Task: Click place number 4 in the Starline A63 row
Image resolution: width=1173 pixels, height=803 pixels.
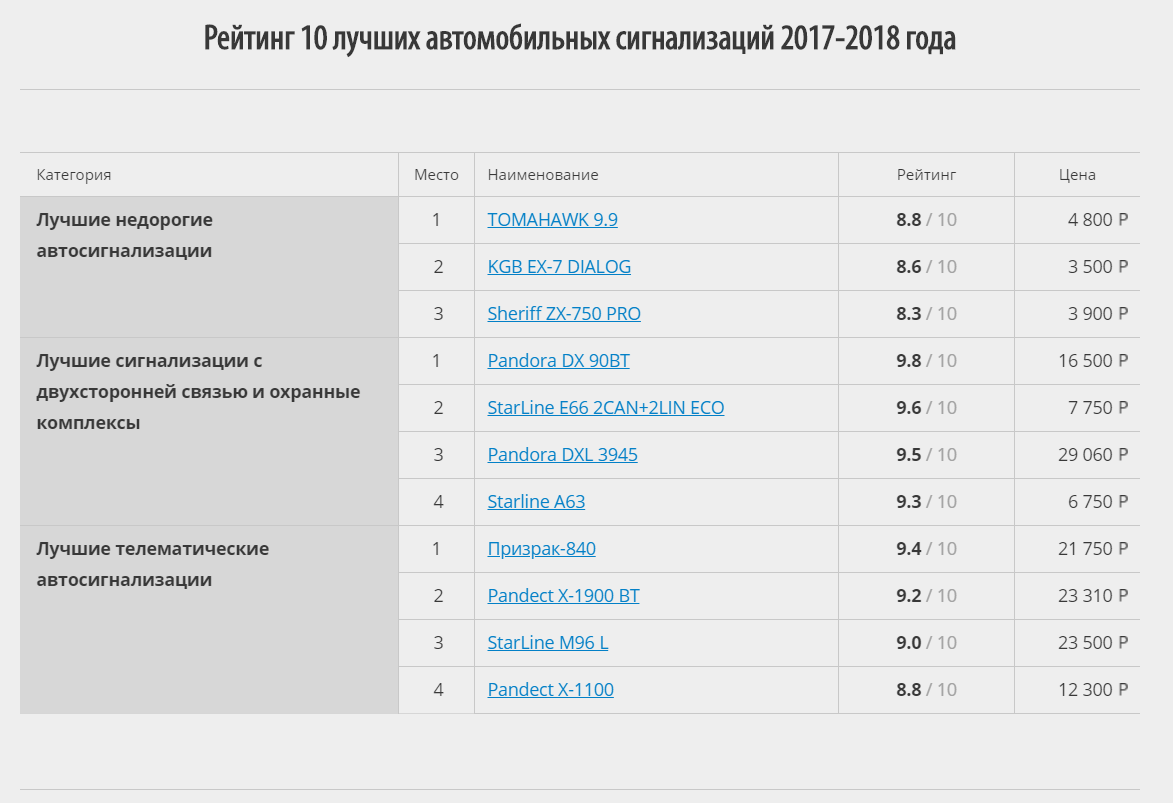Action: tap(438, 502)
